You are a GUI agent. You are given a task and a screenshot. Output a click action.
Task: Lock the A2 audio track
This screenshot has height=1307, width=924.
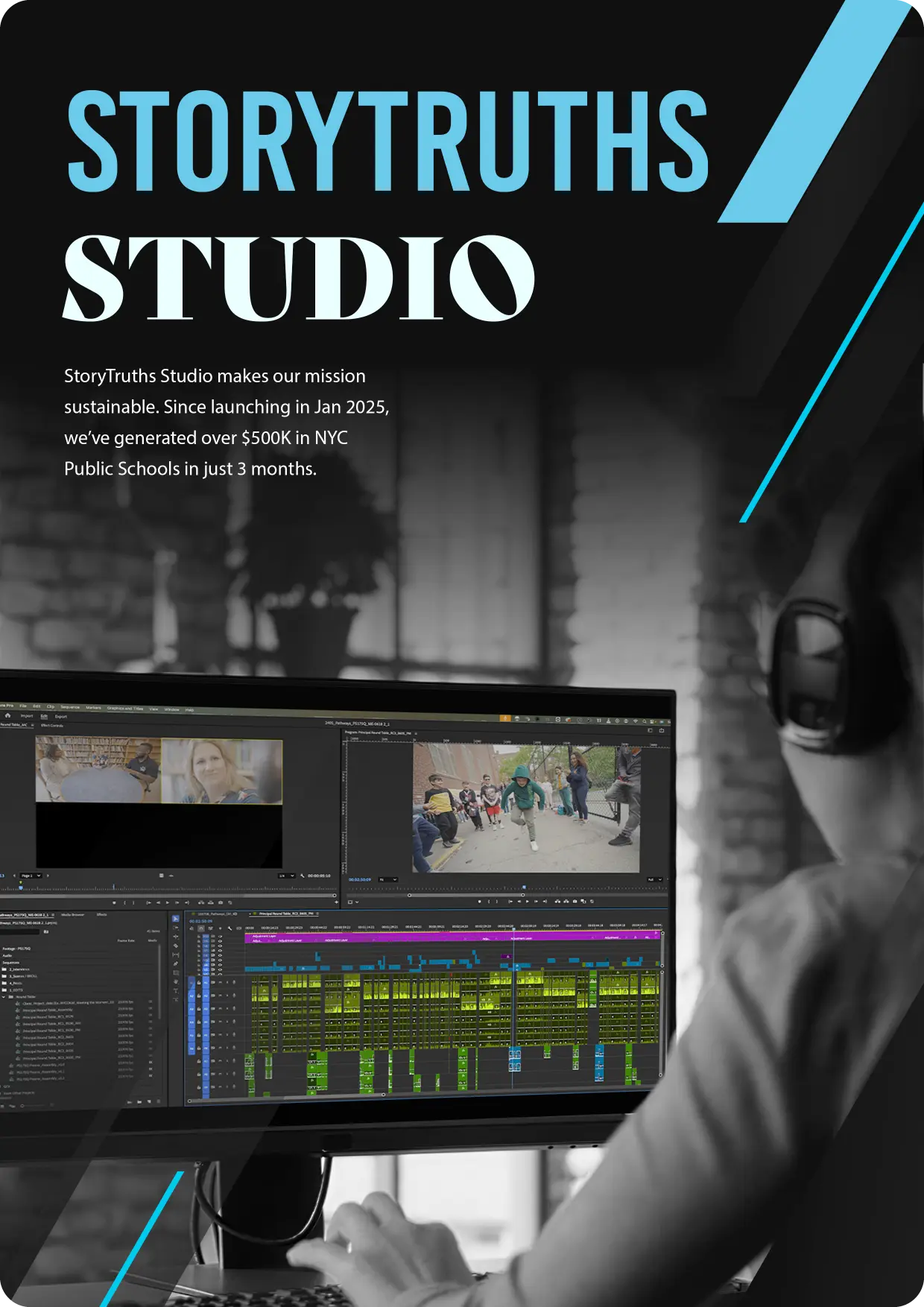coord(199,996)
